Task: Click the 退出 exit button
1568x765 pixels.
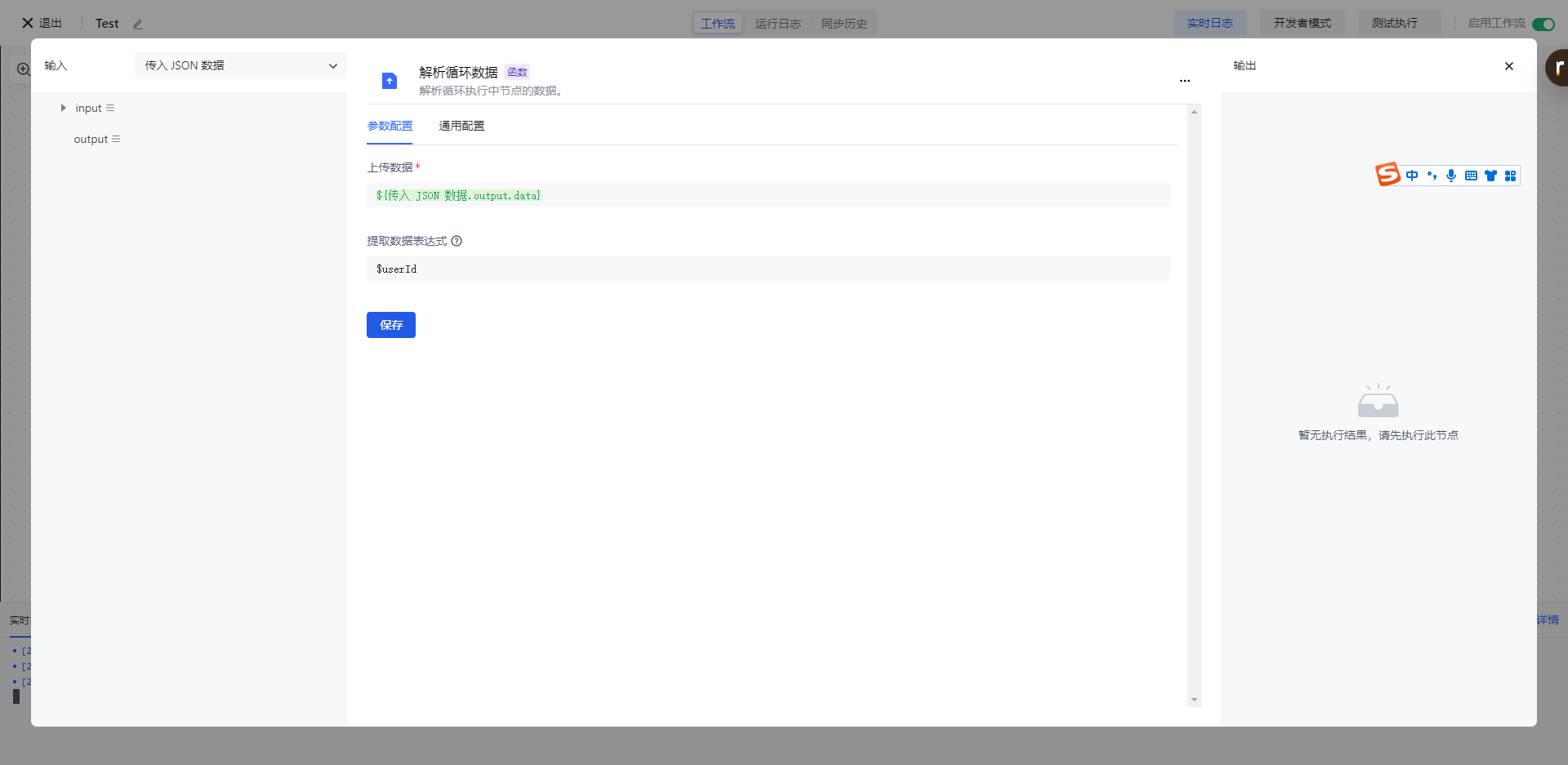Action: (42, 23)
